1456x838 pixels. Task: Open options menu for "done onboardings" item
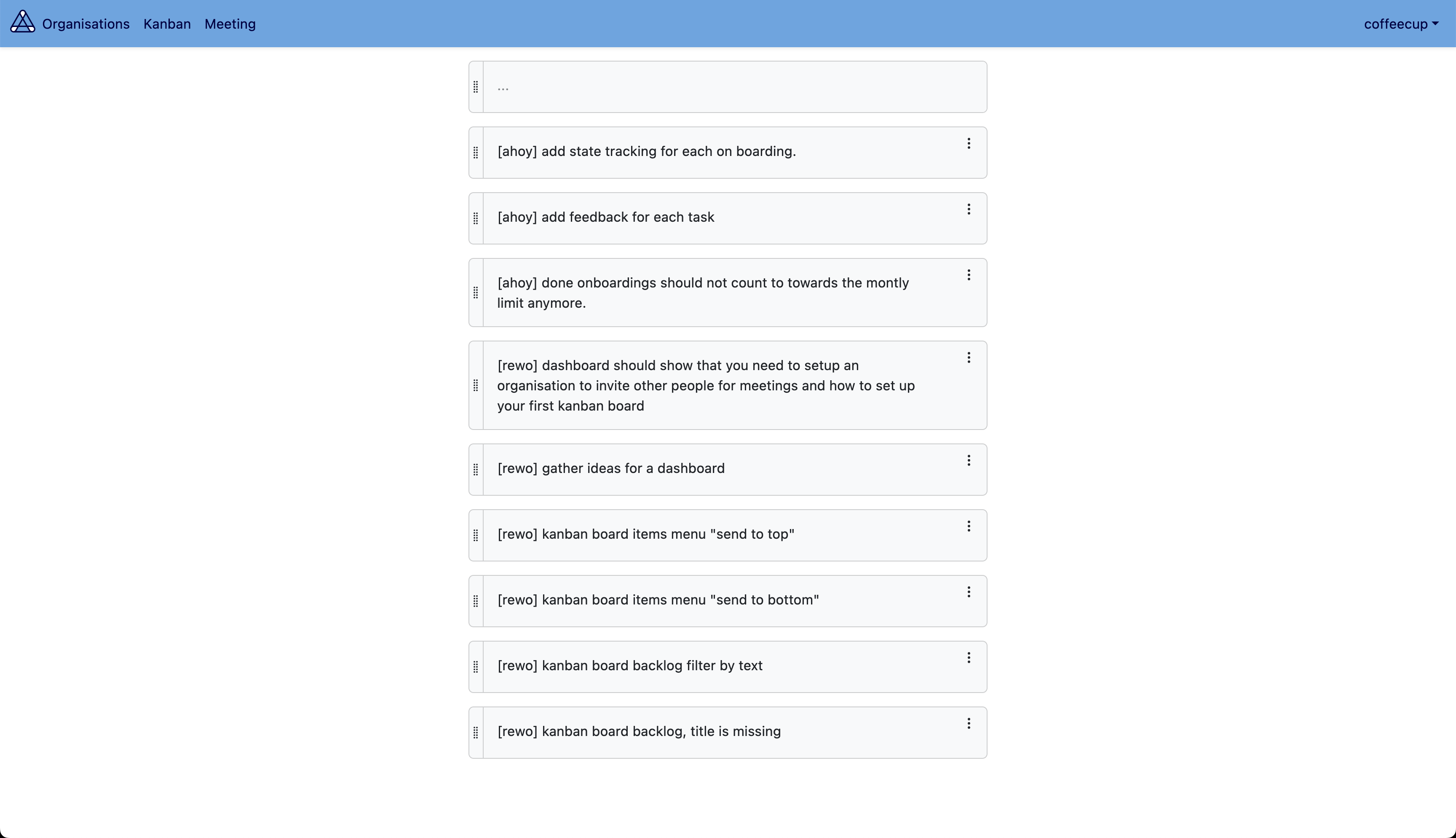click(969, 275)
